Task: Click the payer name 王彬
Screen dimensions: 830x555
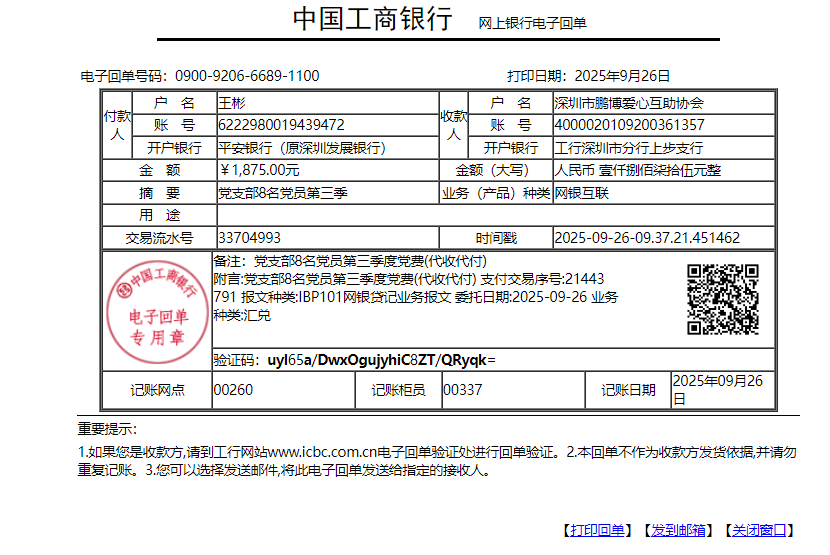Action: point(232,103)
